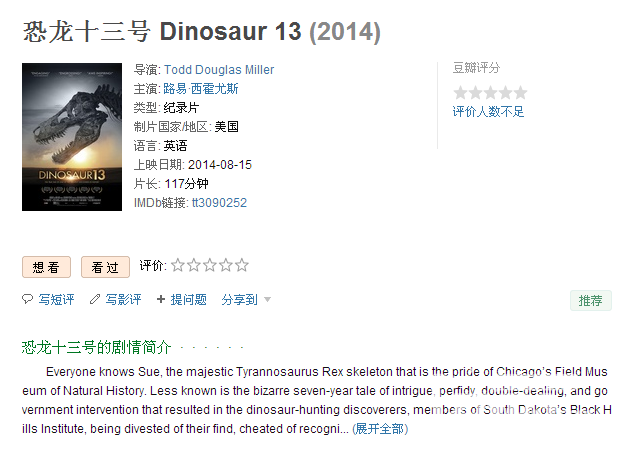The height and width of the screenshot is (459, 641).
Task: Rate the movie four stars
Action: (x=226, y=265)
